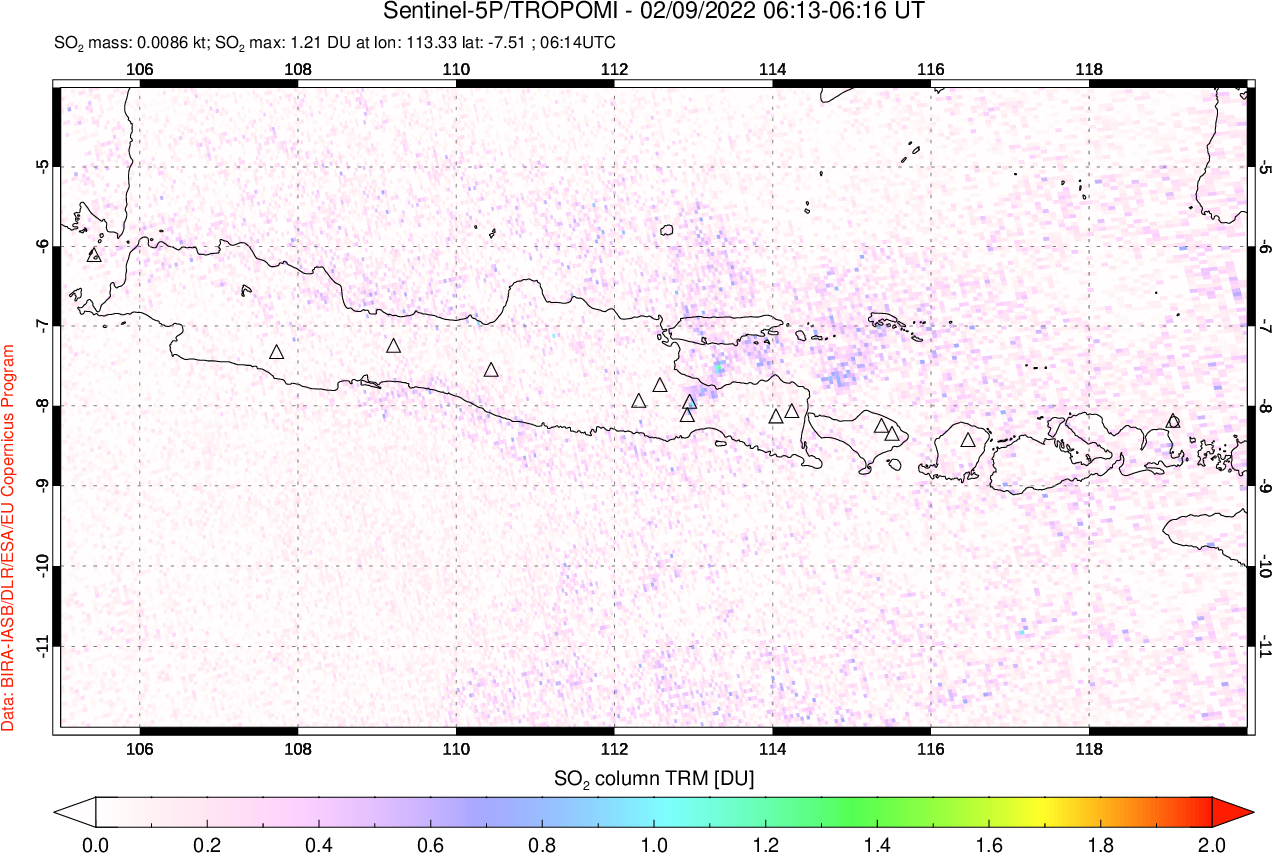Click the "0.8" colorbar tick label

tap(542, 844)
